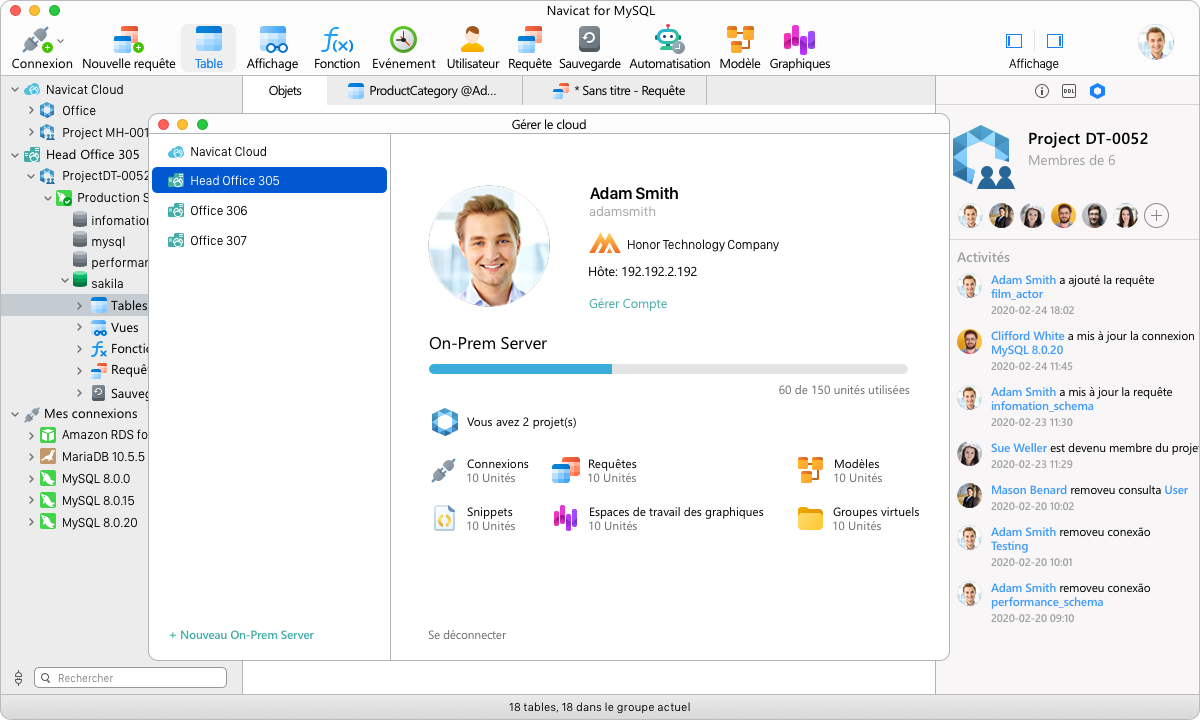The image size is (1200, 720).
Task: Open the Utilisateur toolbar icon
Action: (x=472, y=40)
